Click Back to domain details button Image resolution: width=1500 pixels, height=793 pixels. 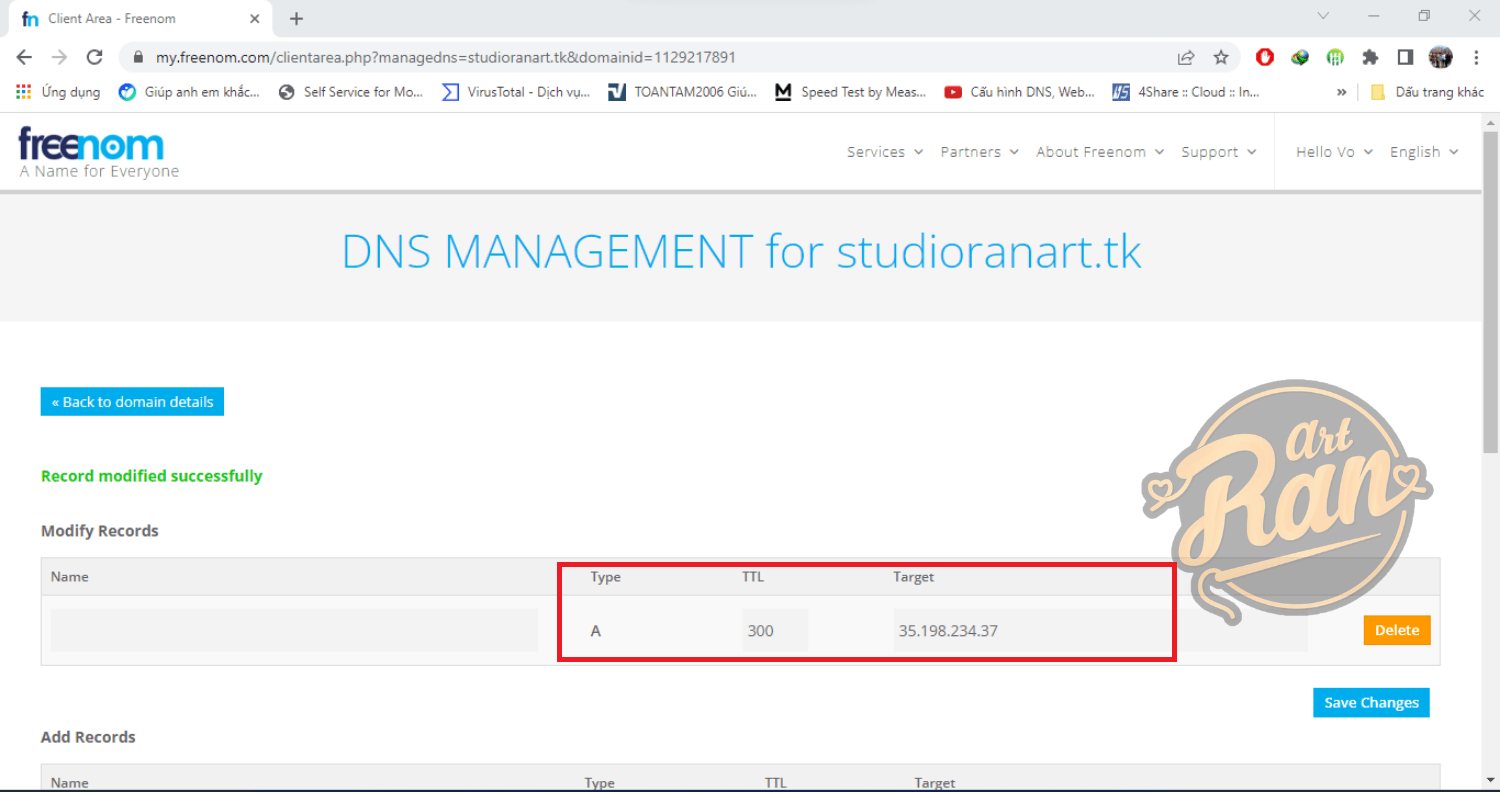[x=132, y=402]
